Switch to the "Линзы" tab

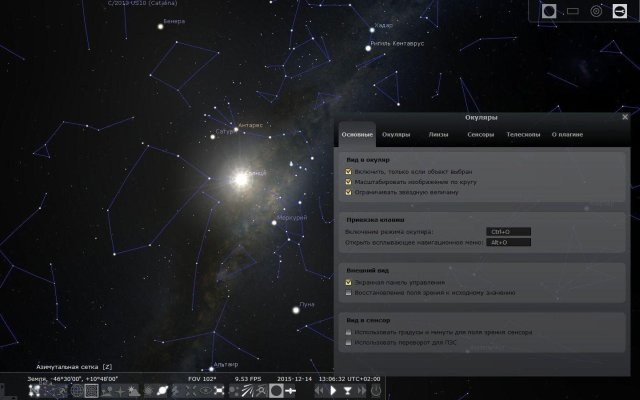pyautogui.click(x=438, y=133)
